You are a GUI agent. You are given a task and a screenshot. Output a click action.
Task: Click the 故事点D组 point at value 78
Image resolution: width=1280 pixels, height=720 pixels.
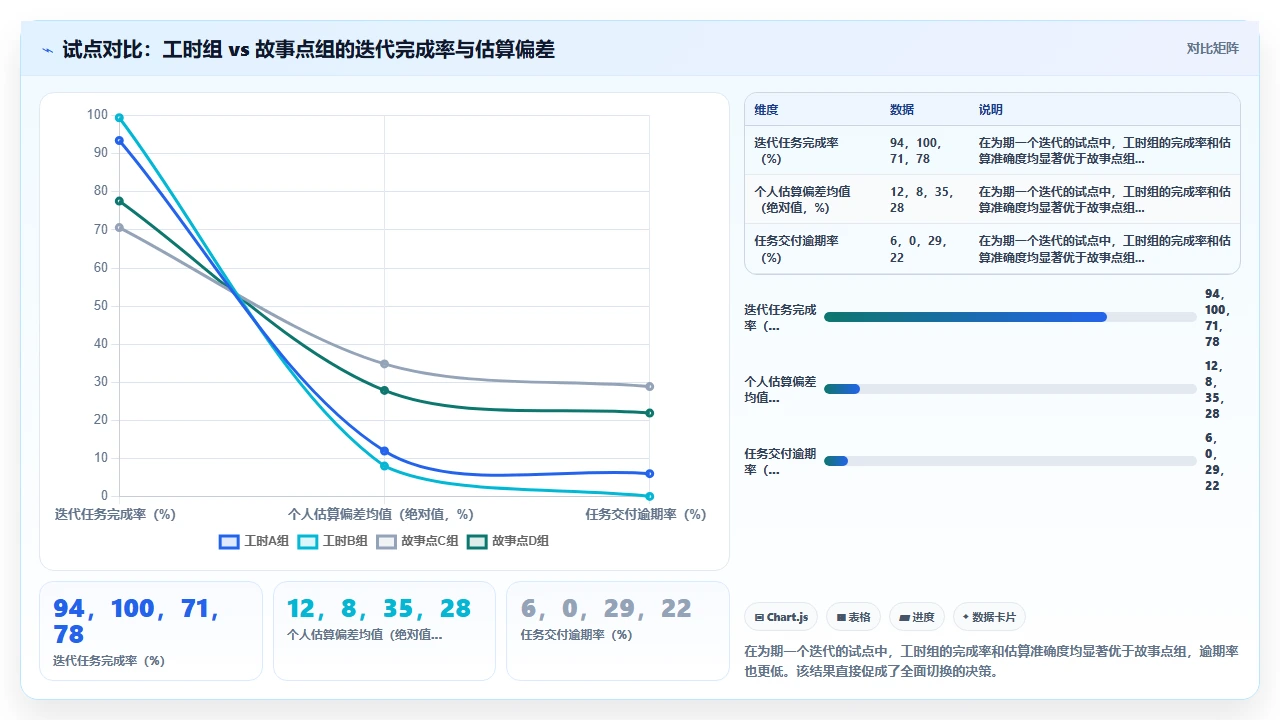[x=119, y=201]
